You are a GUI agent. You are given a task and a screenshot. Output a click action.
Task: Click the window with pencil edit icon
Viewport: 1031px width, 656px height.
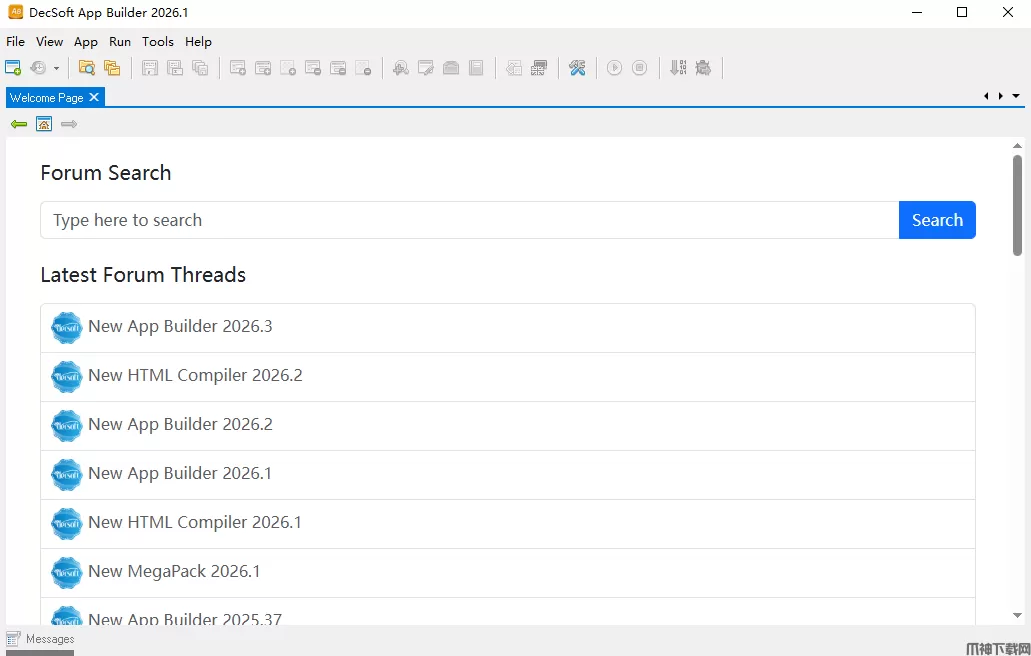pos(425,67)
